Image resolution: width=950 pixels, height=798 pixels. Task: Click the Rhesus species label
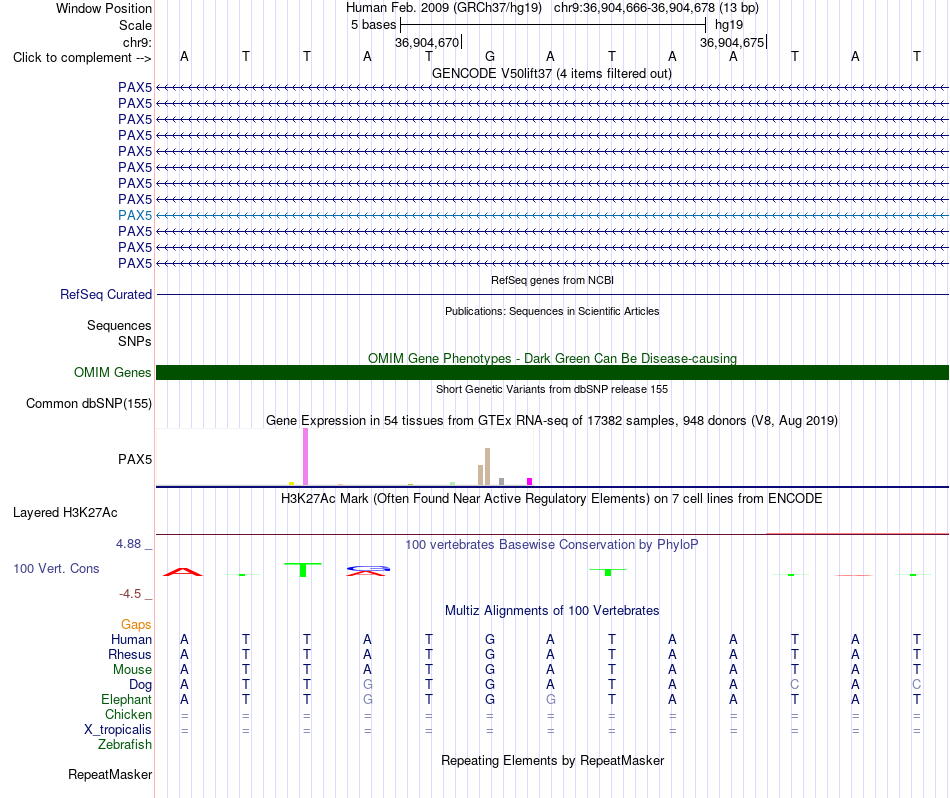tap(130, 654)
